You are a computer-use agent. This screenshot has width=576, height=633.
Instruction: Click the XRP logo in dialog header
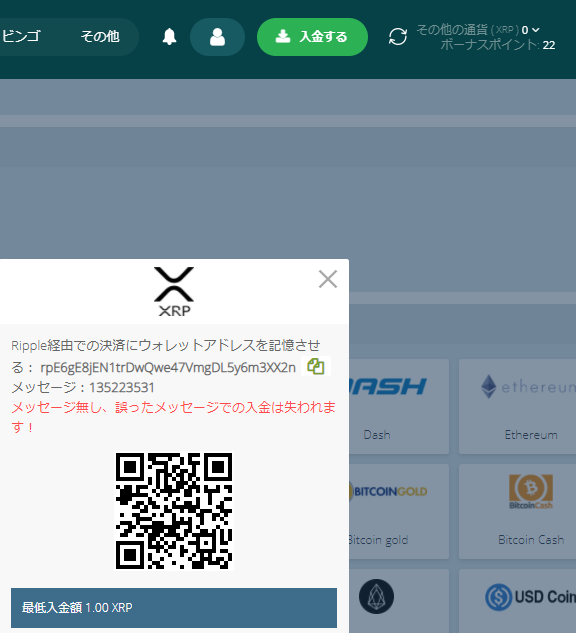[174, 291]
